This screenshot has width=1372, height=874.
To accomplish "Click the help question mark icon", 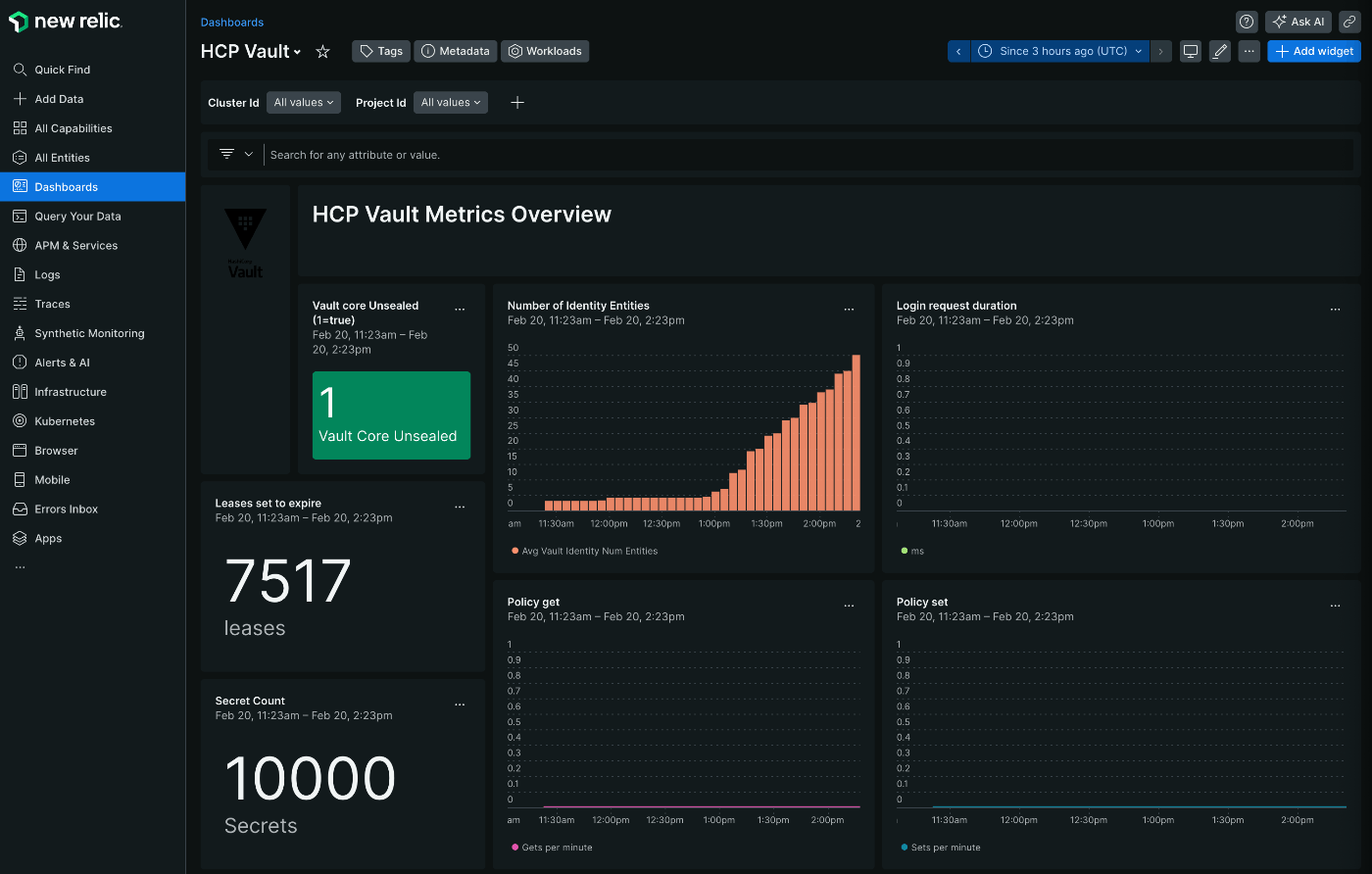I will [x=1247, y=22].
